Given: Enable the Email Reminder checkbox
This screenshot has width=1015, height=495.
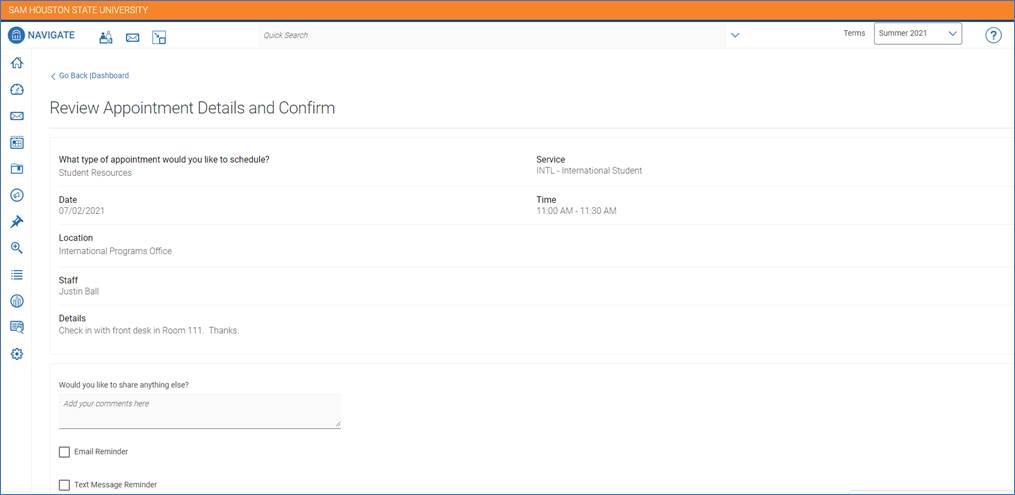Looking at the screenshot, I should (65, 452).
